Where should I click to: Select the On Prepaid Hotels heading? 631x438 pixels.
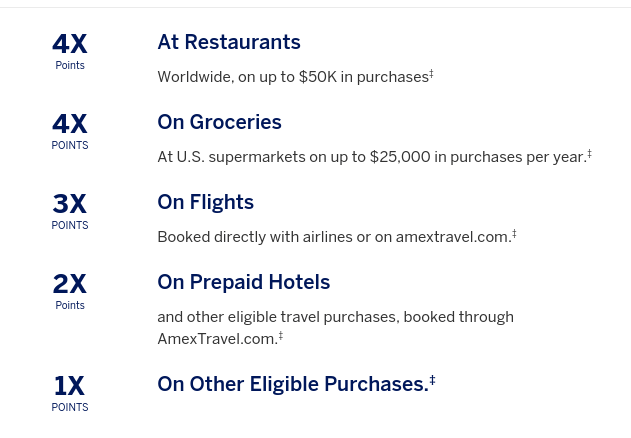click(243, 282)
